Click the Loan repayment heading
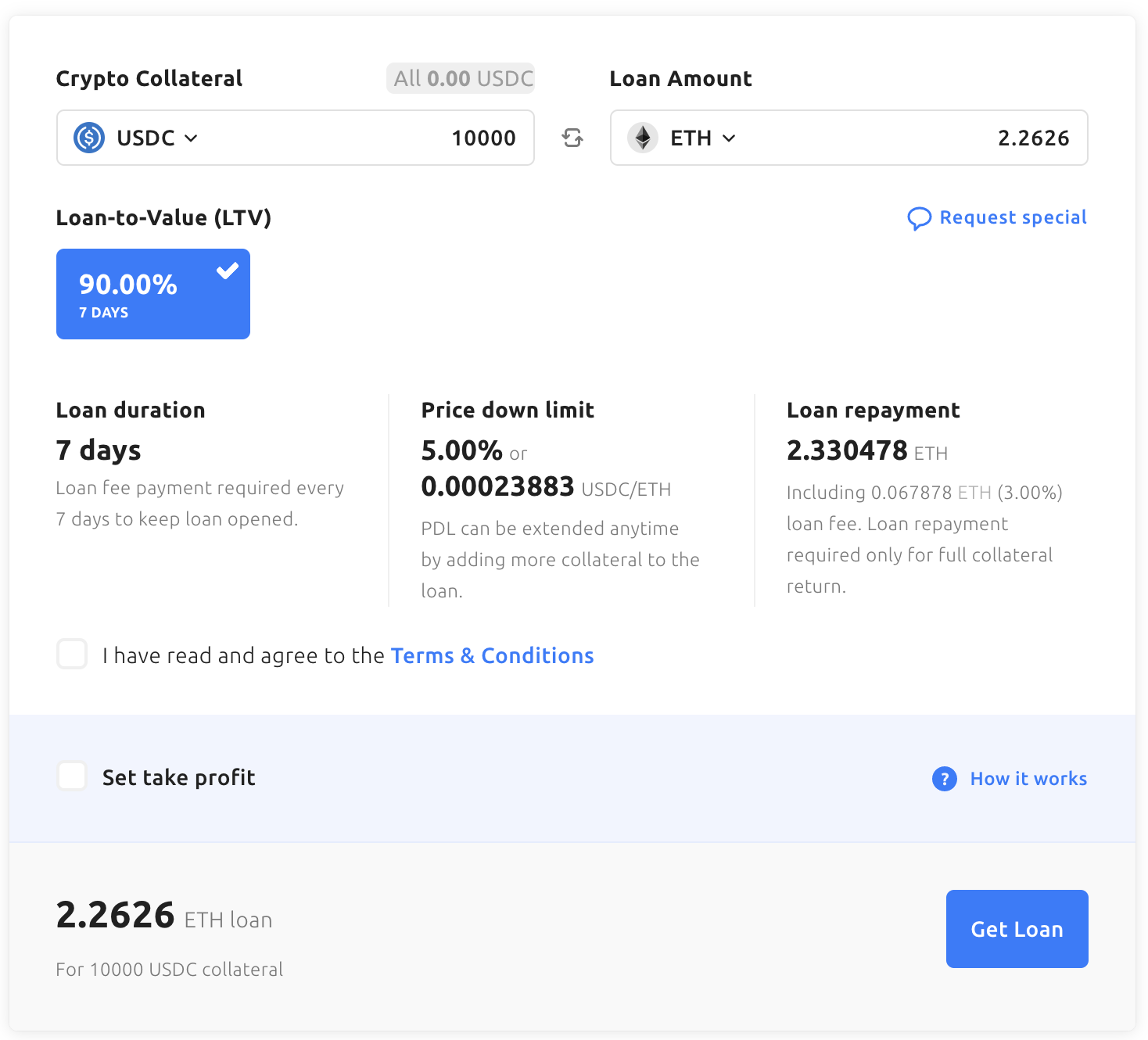 (x=873, y=410)
